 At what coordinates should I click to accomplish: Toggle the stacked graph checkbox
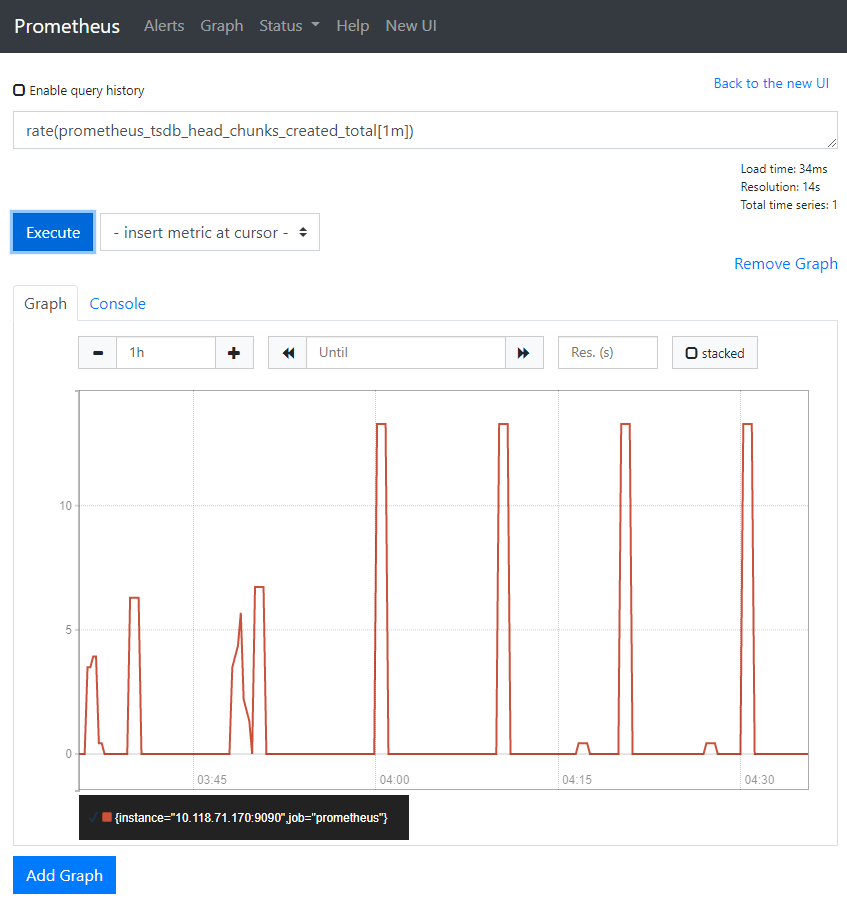[691, 353]
